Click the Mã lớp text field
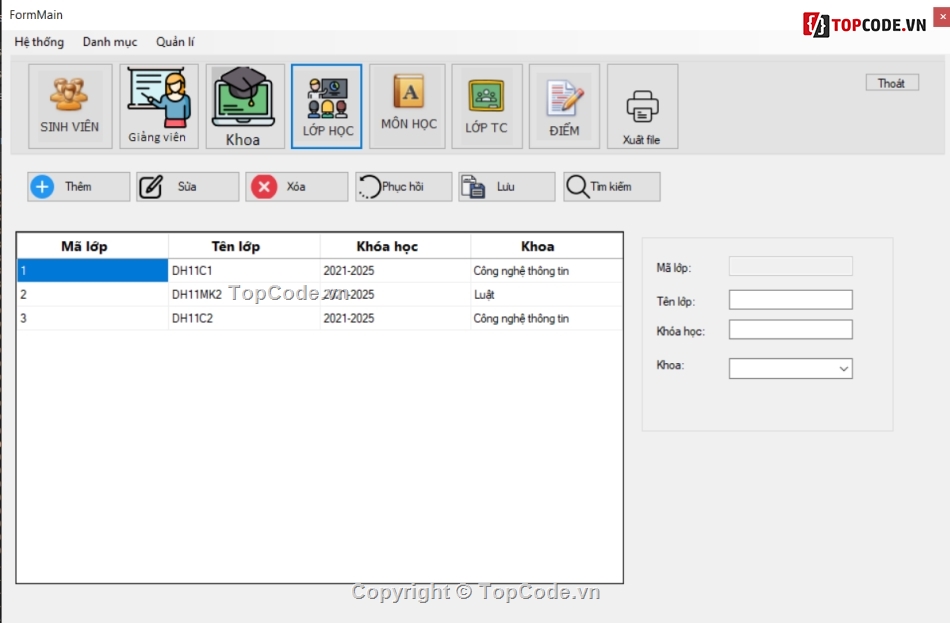This screenshot has height=623, width=950. click(791, 266)
